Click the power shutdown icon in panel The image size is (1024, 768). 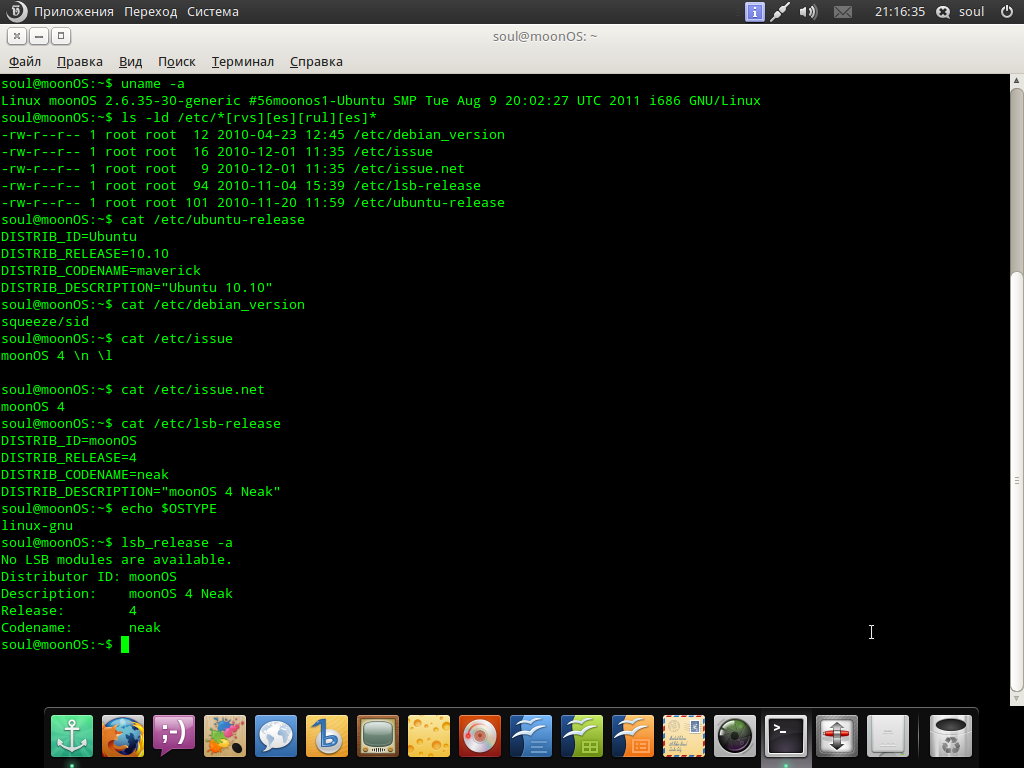(x=1006, y=11)
